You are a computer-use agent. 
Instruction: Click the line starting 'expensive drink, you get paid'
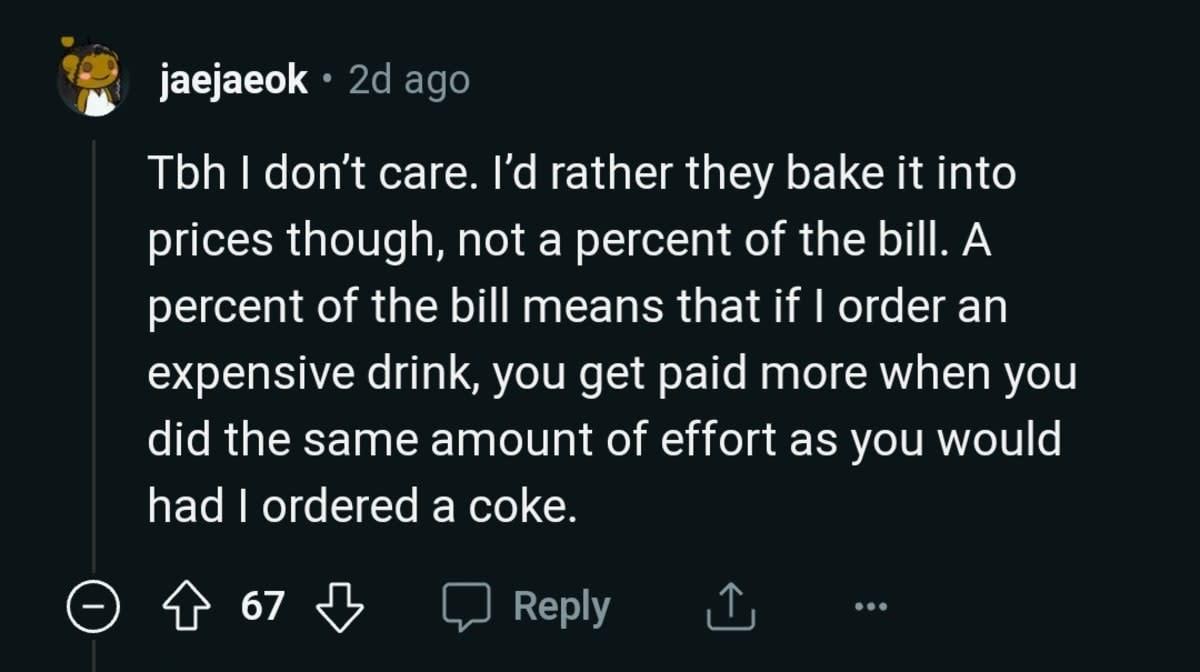coord(610,374)
